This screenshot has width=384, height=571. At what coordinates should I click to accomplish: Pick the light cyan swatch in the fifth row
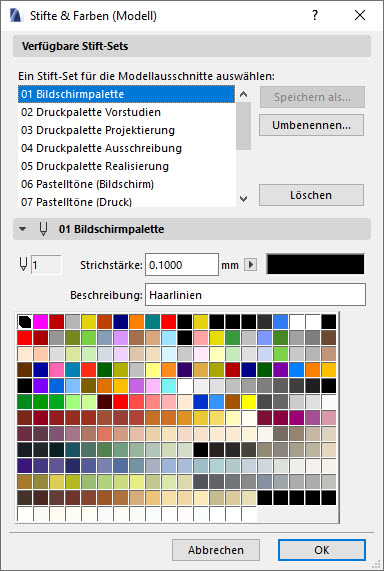click(x=169, y=386)
